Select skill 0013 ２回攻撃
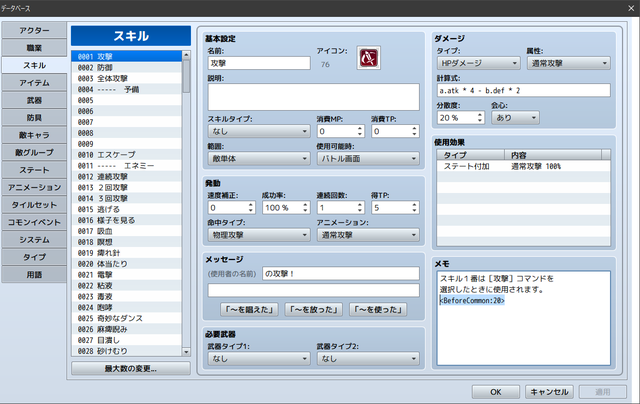The width and height of the screenshot is (640, 404). tap(127, 187)
